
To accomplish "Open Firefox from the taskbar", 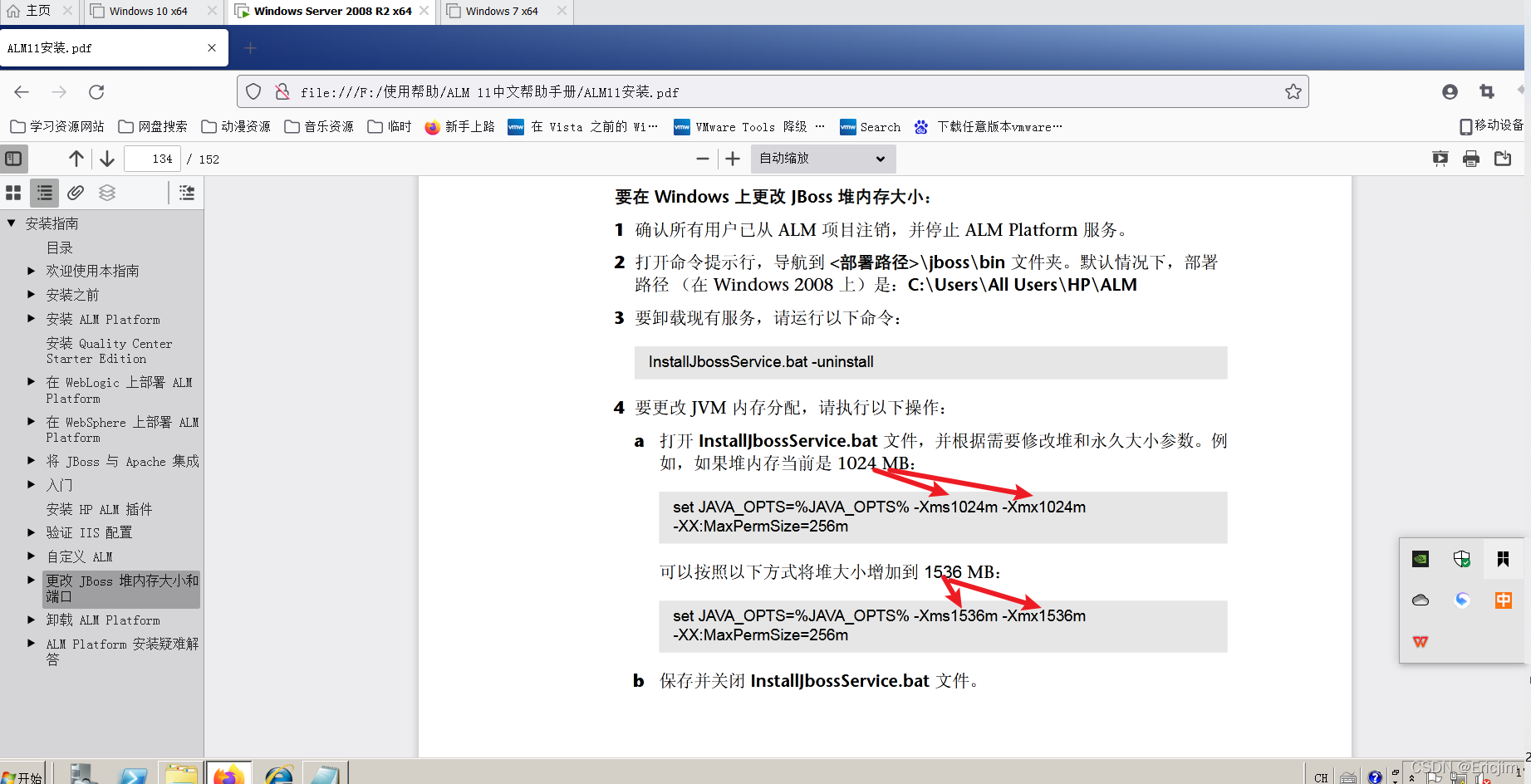I will coord(228,774).
